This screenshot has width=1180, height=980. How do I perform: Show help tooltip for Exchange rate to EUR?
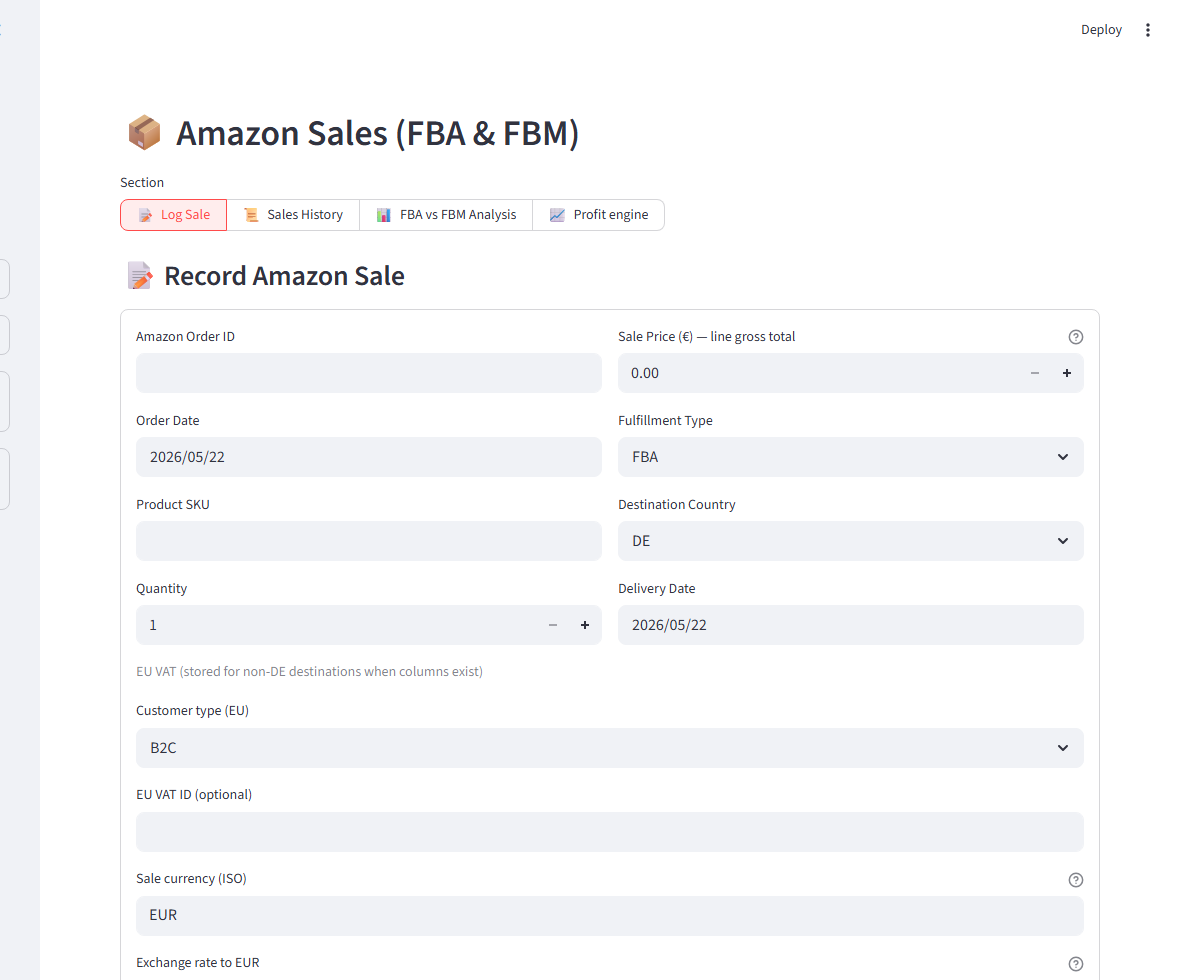tap(1075, 964)
